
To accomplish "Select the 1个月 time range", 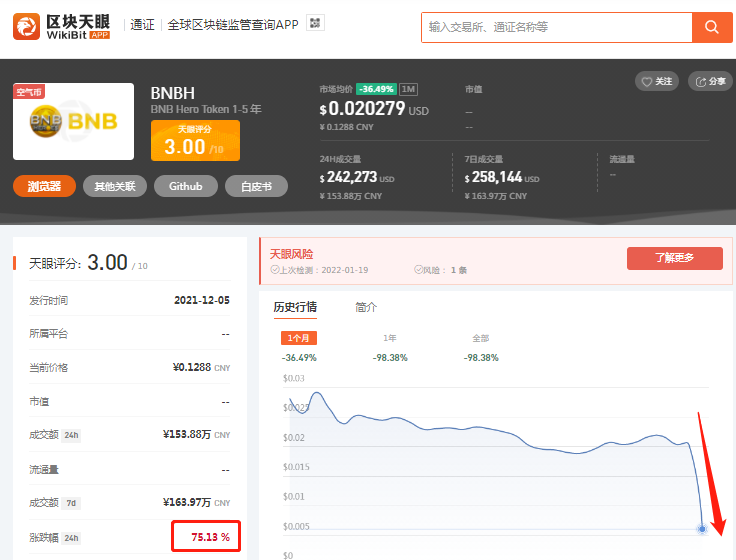I will pos(299,338).
